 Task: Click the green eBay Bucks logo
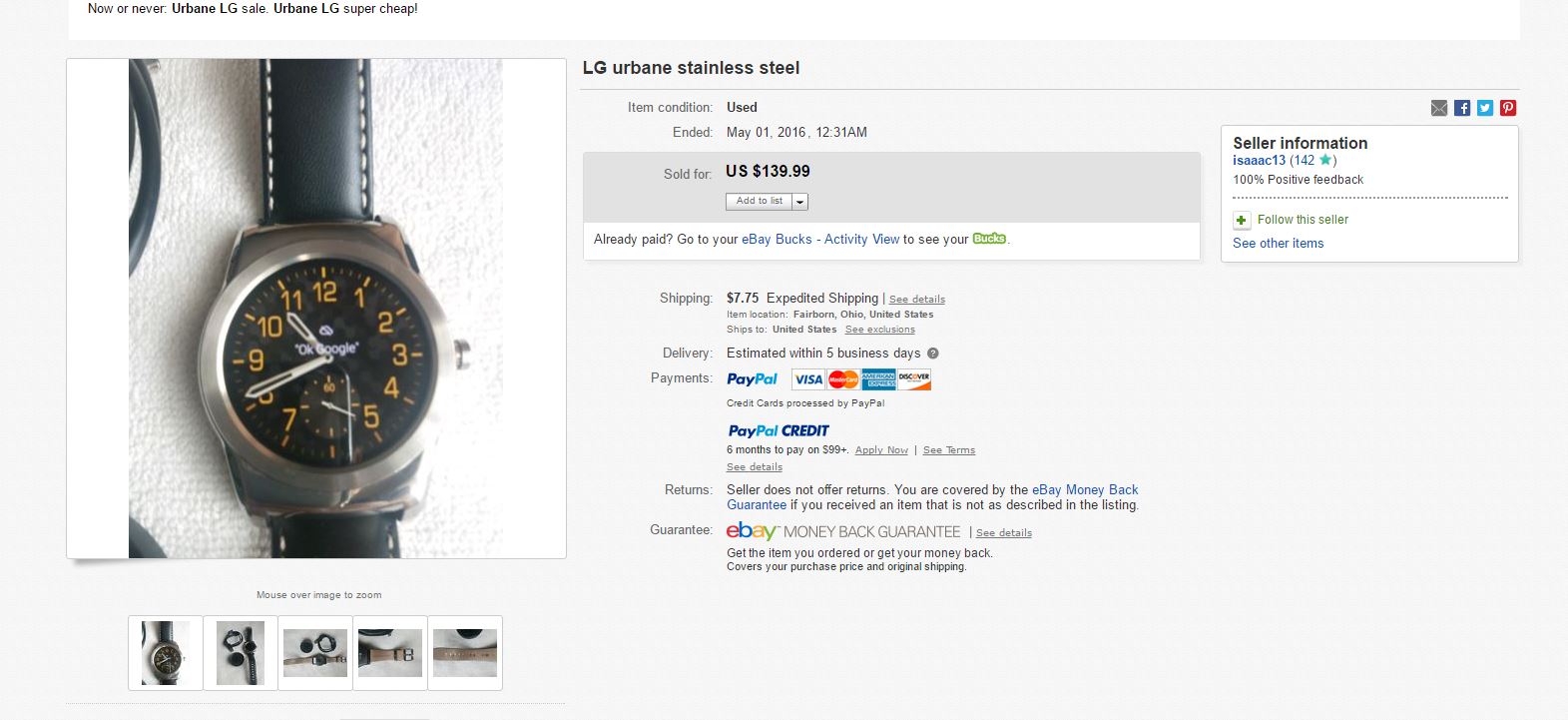coord(989,239)
